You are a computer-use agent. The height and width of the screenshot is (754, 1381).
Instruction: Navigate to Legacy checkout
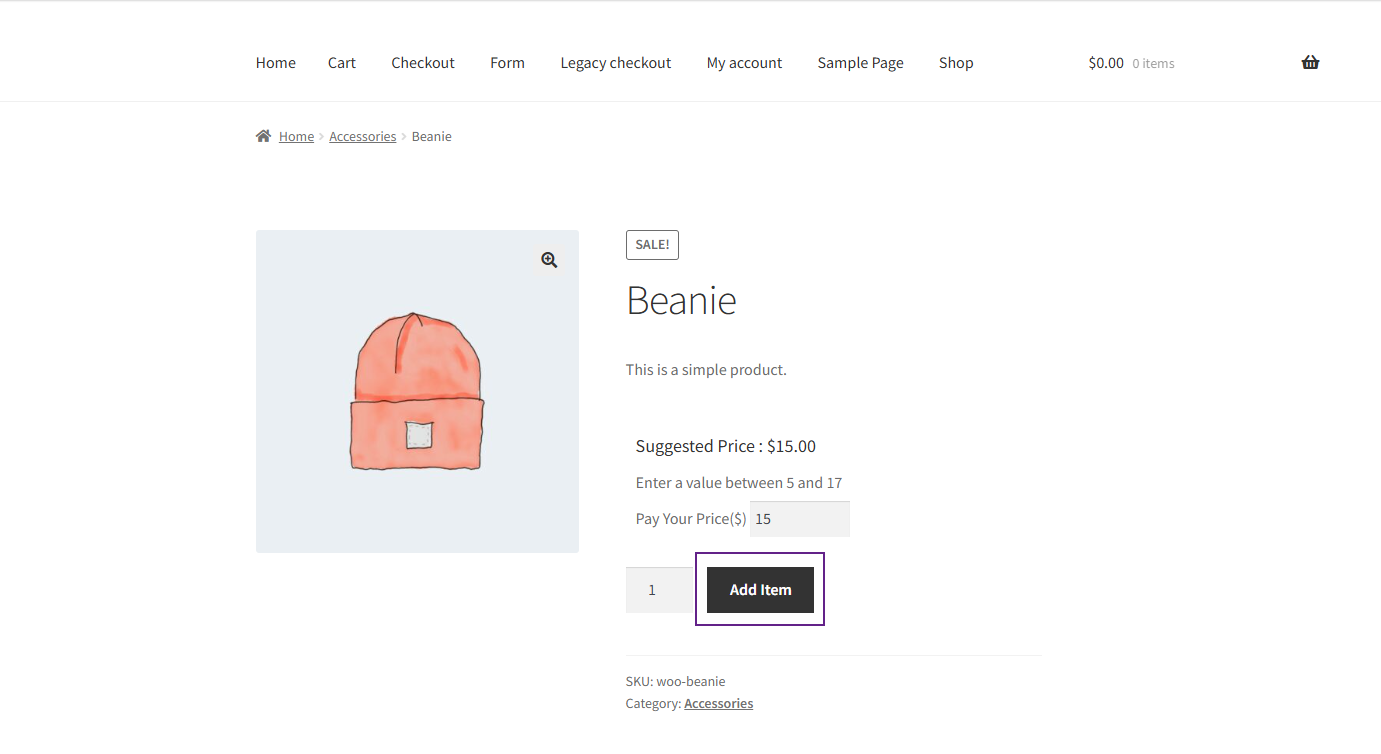pyautogui.click(x=616, y=63)
